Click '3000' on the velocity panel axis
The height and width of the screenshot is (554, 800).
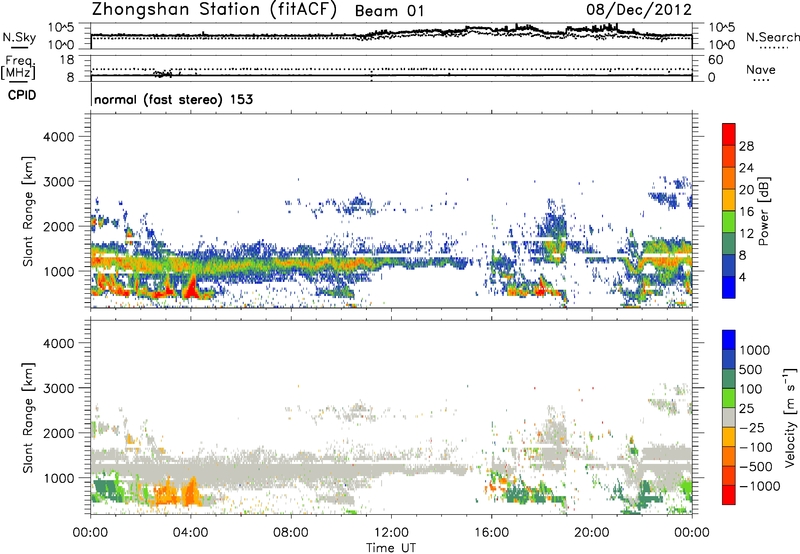click(58, 388)
